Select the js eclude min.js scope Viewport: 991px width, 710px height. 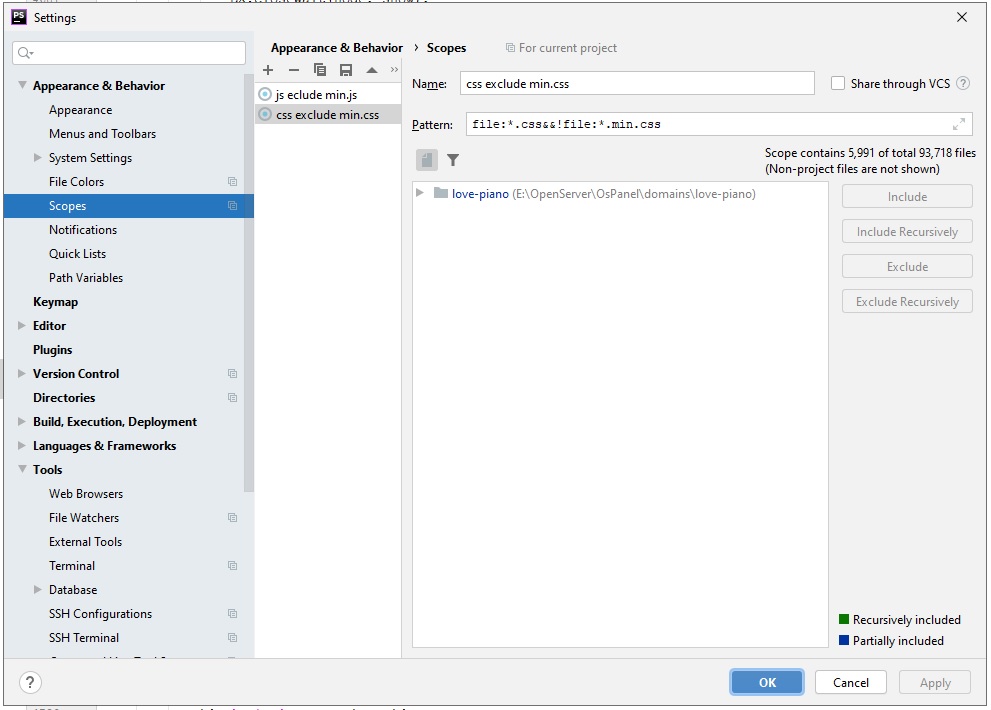[328, 94]
